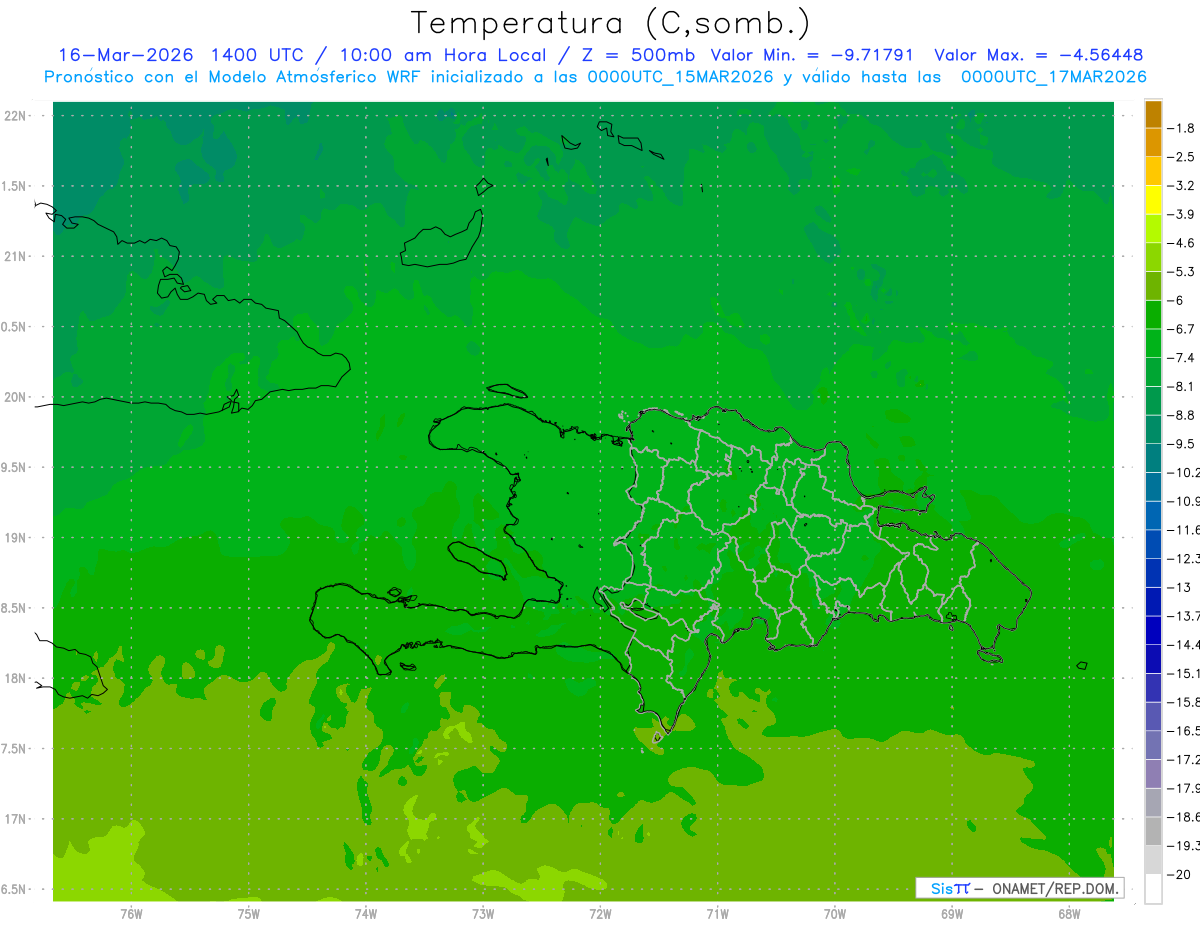Click the '20N' latitude label
Image resolution: width=1200 pixels, height=927 pixels.
click(x=16, y=397)
